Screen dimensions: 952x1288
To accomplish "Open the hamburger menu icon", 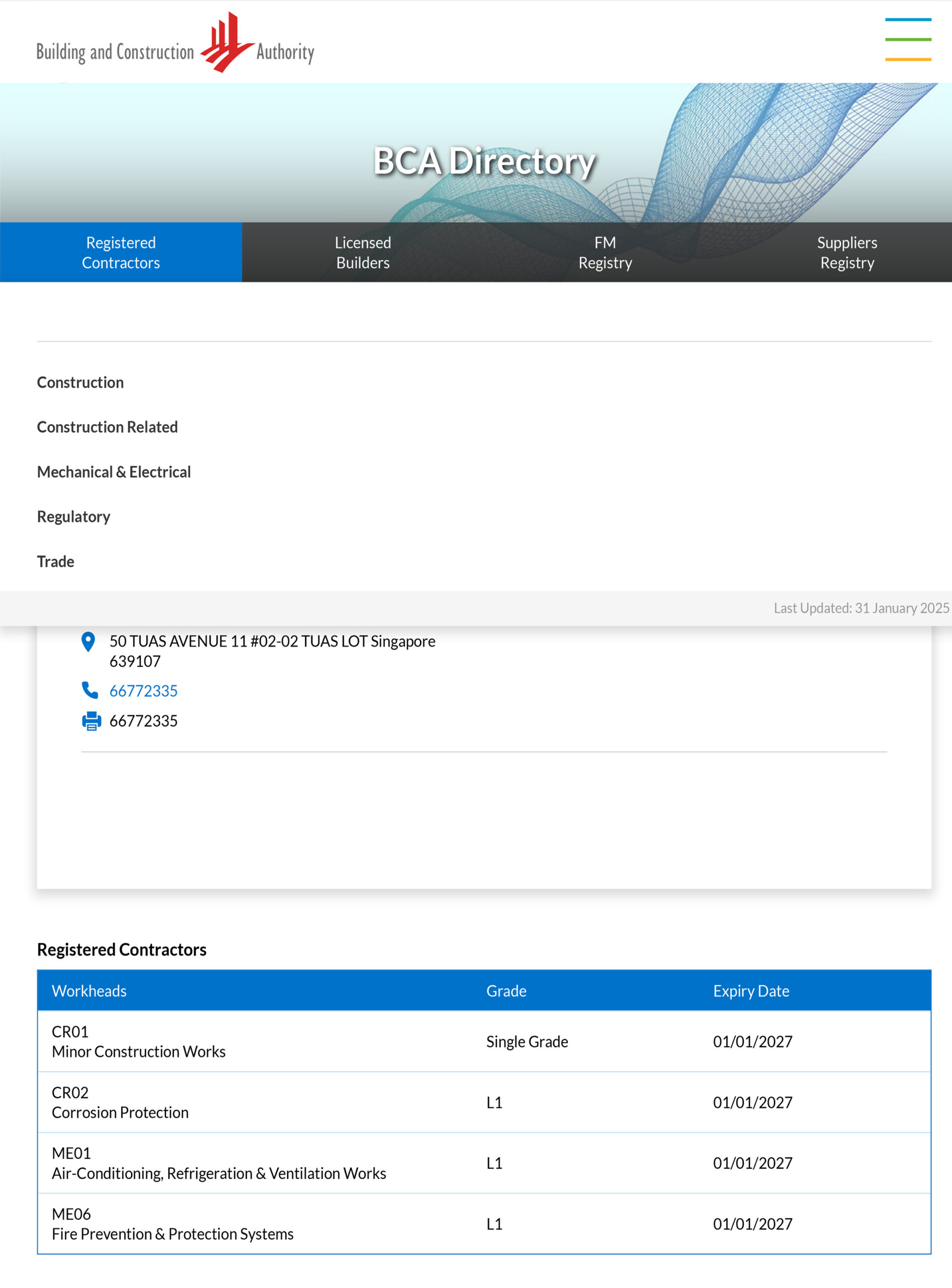I will pos(908,39).
